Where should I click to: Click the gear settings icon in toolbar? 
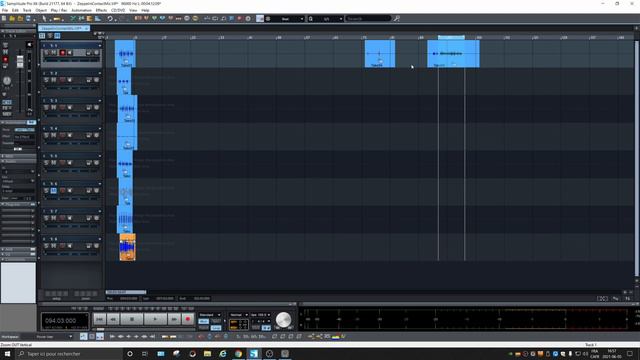[248, 18]
